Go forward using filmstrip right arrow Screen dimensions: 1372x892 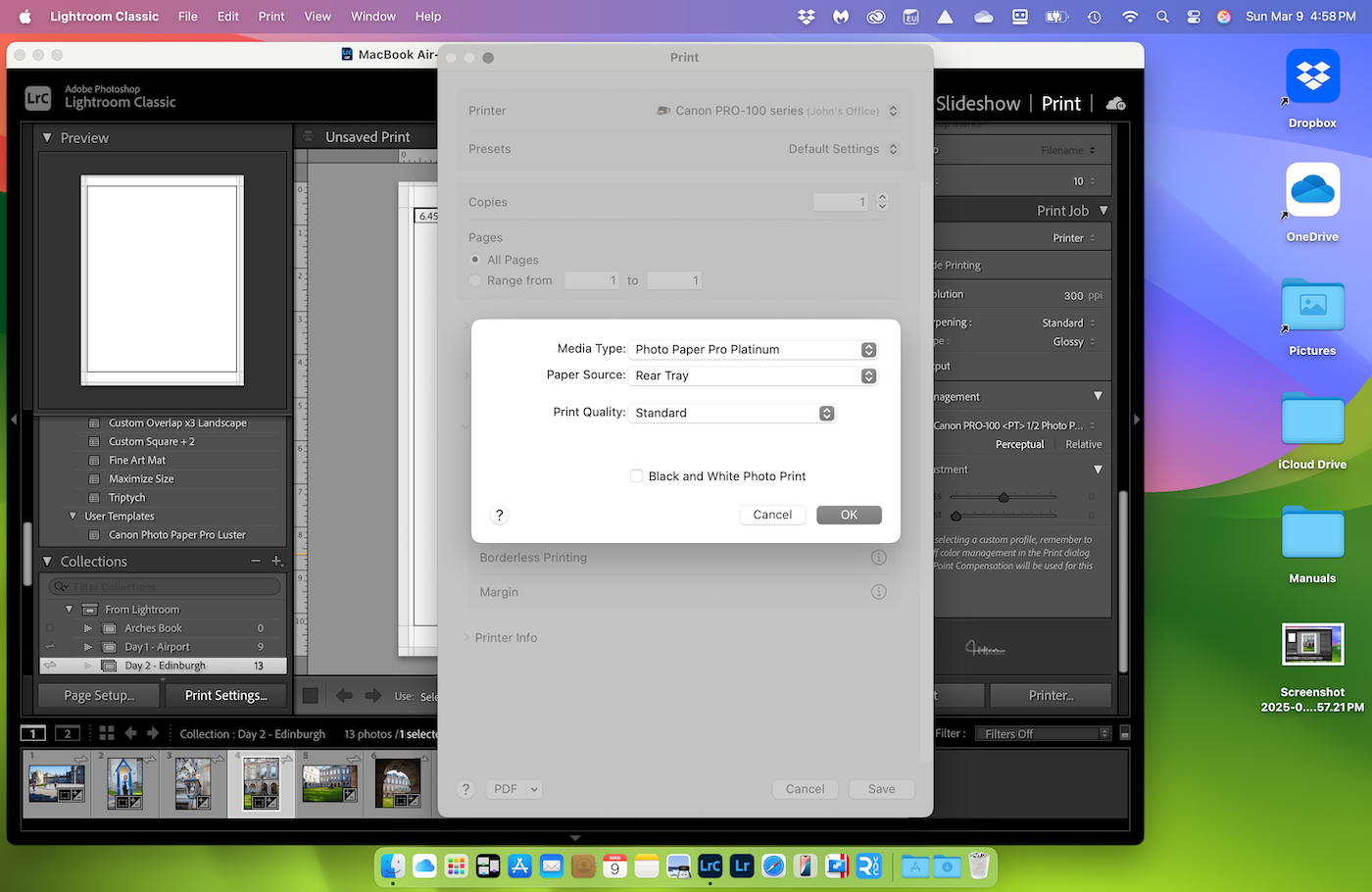pyautogui.click(x=153, y=733)
